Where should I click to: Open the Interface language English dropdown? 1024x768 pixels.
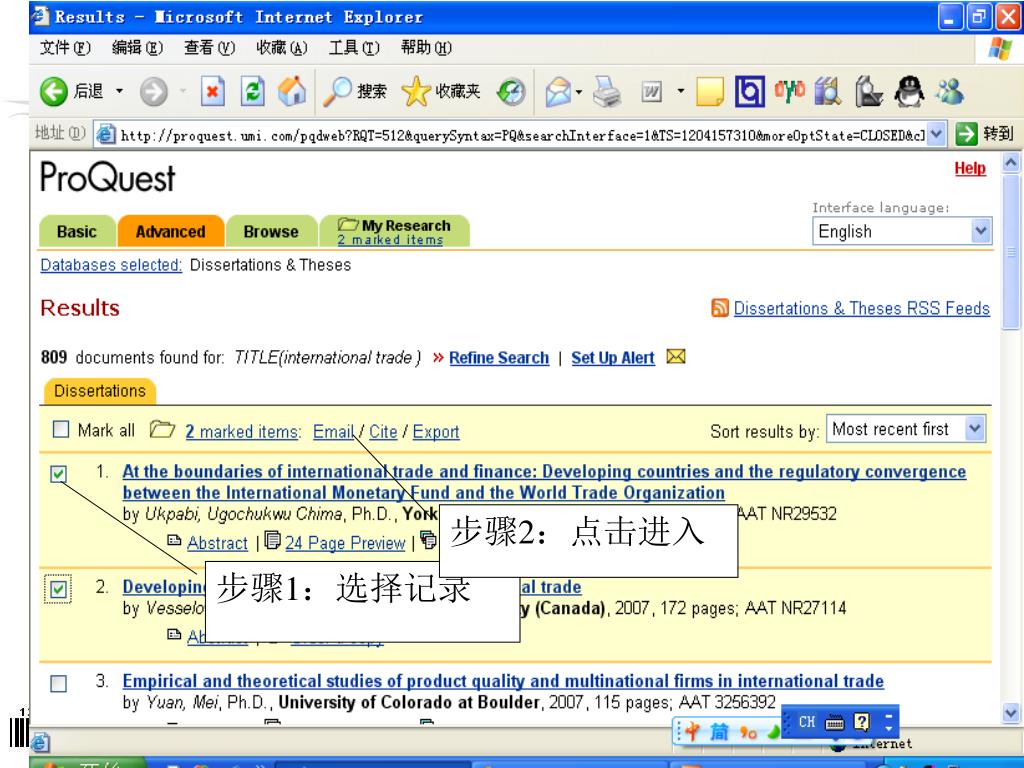pyautogui.click(x=902, y=231)
